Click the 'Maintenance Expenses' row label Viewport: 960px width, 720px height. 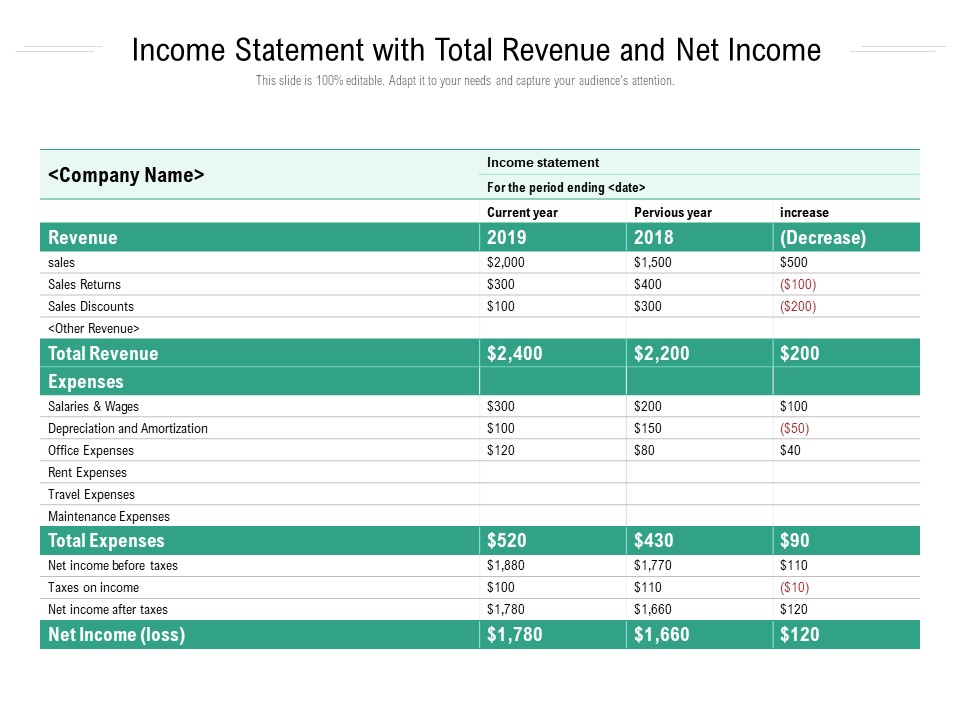click(x=108, y=517)
